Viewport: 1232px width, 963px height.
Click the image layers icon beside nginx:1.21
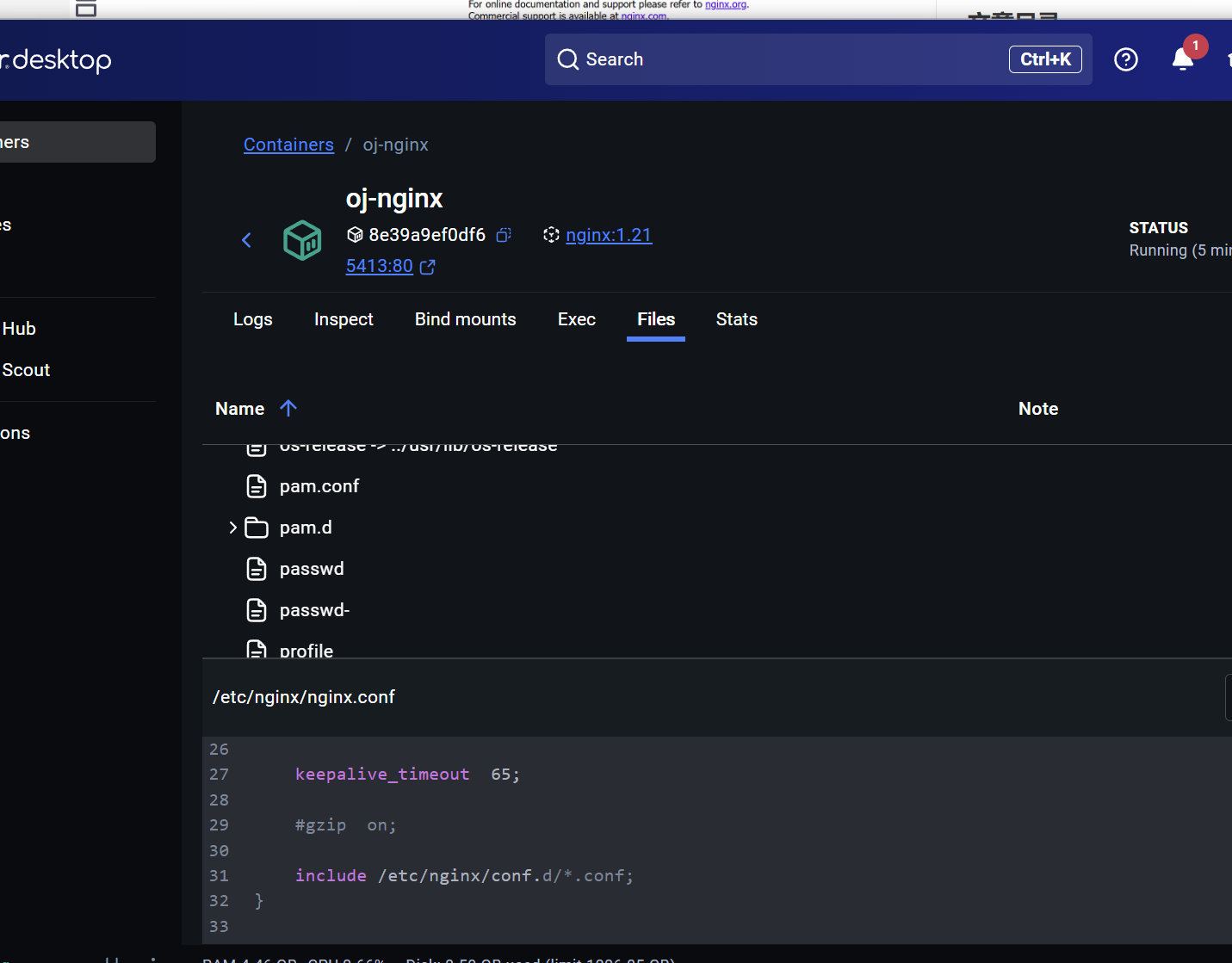click(551, 234)
